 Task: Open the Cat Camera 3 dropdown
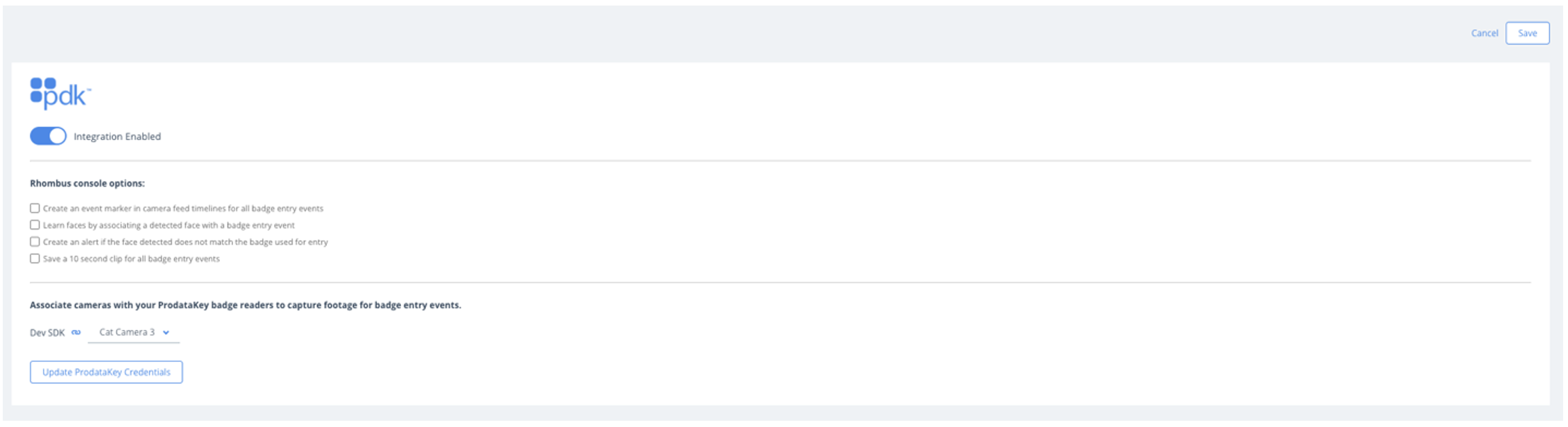(x=133, y=333)
